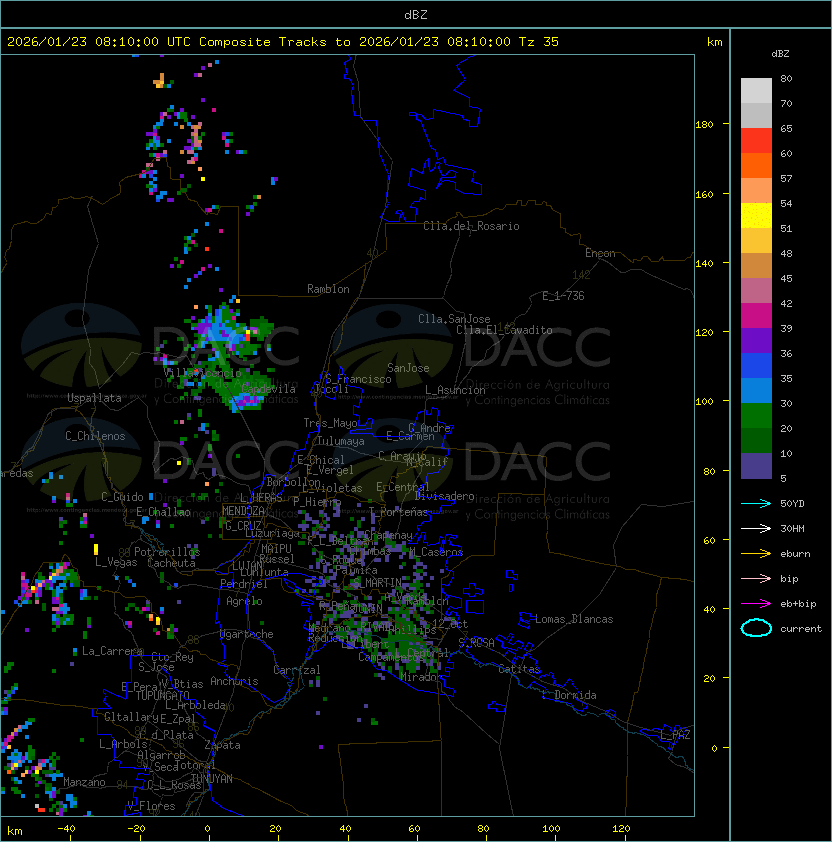Click the 'Encon' place label
The width and height of the screenshot is (832, 842).
click(600, 253)
